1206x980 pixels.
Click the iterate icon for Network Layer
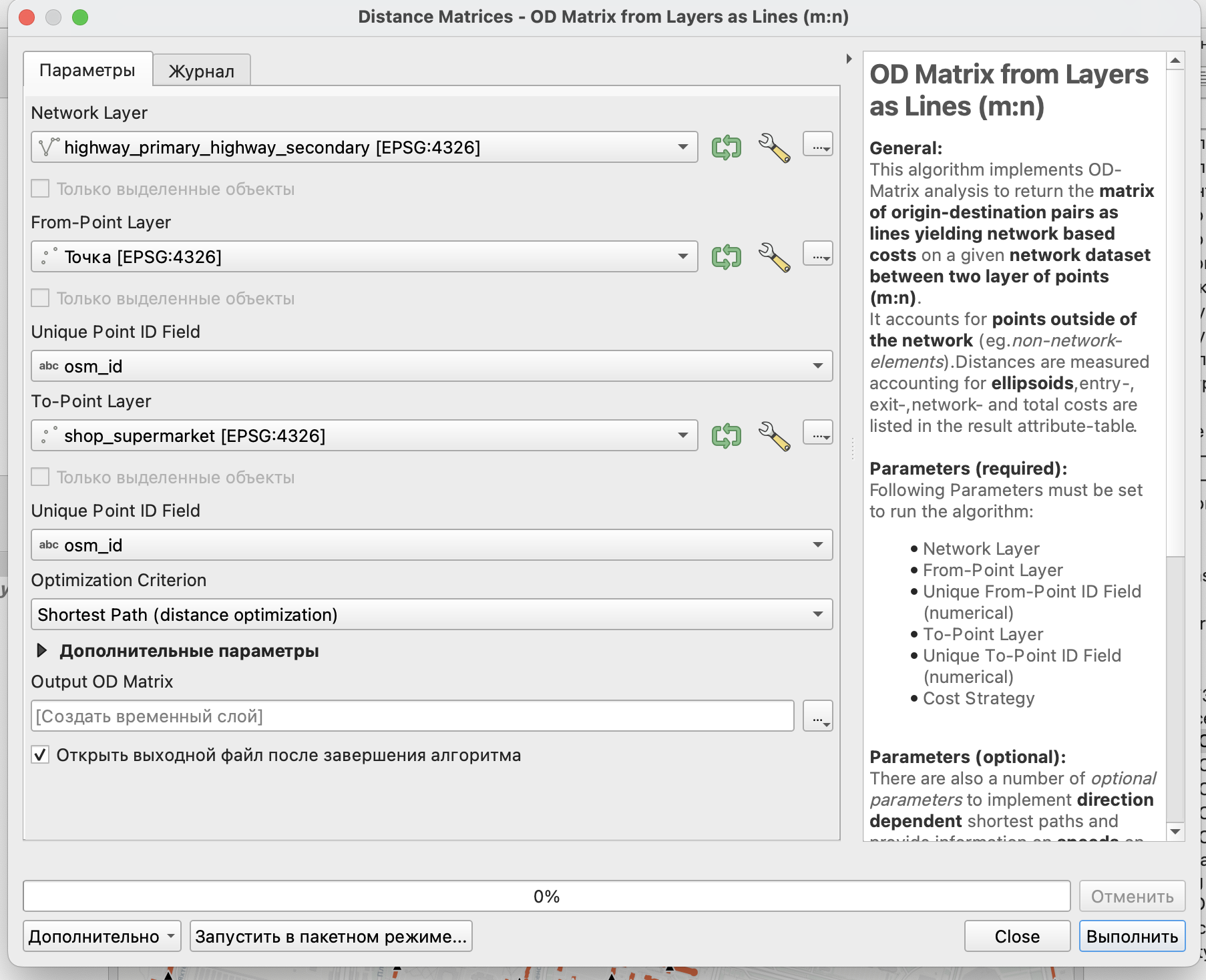click(726, 147)
